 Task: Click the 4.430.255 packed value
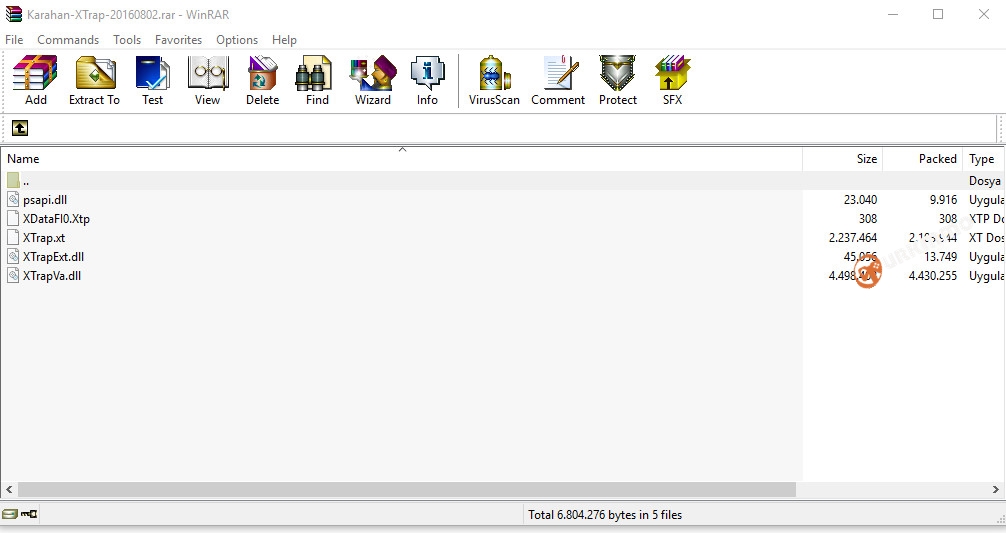coord(933,276)
